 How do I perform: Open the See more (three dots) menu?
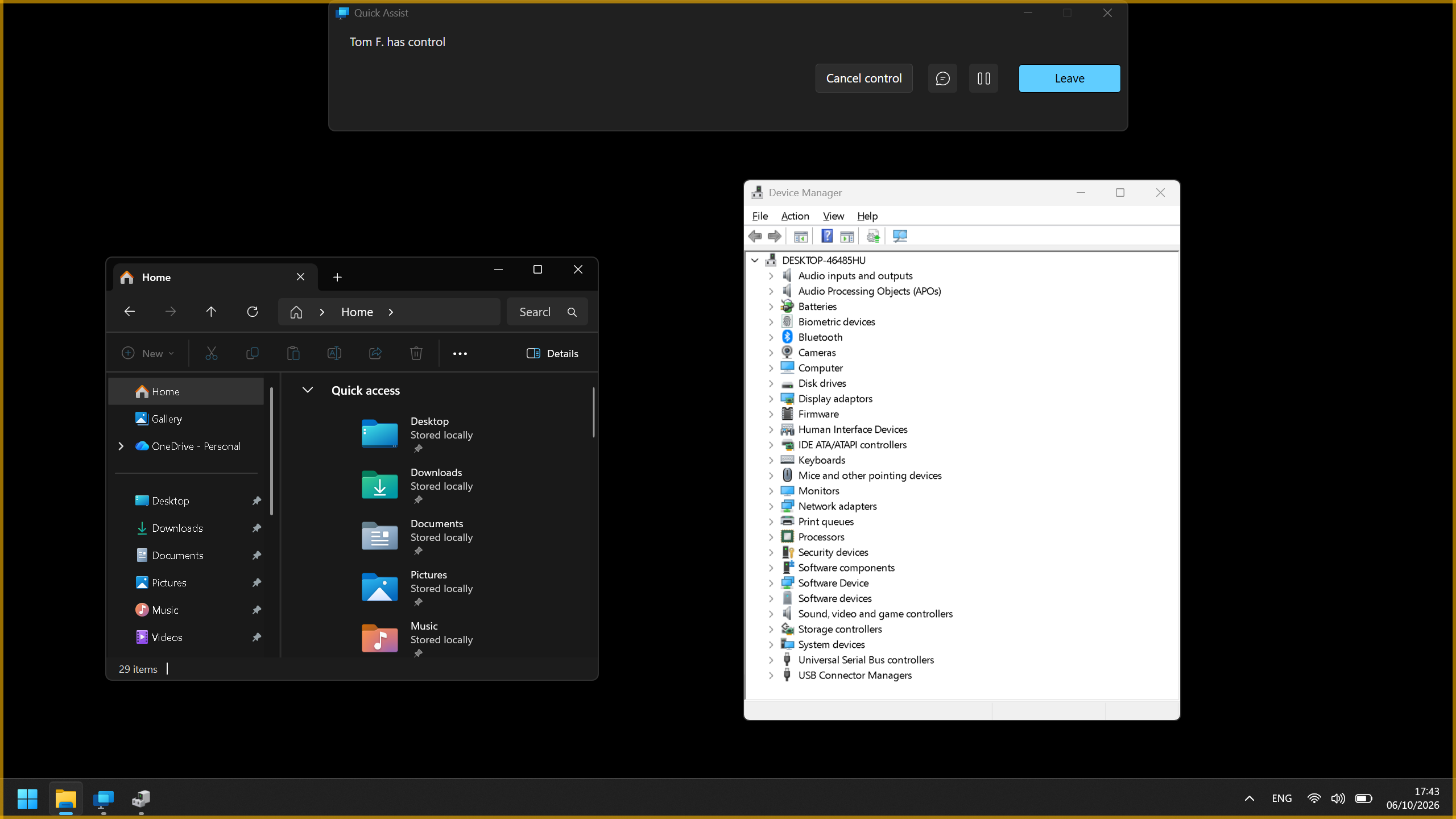point(460,353)
